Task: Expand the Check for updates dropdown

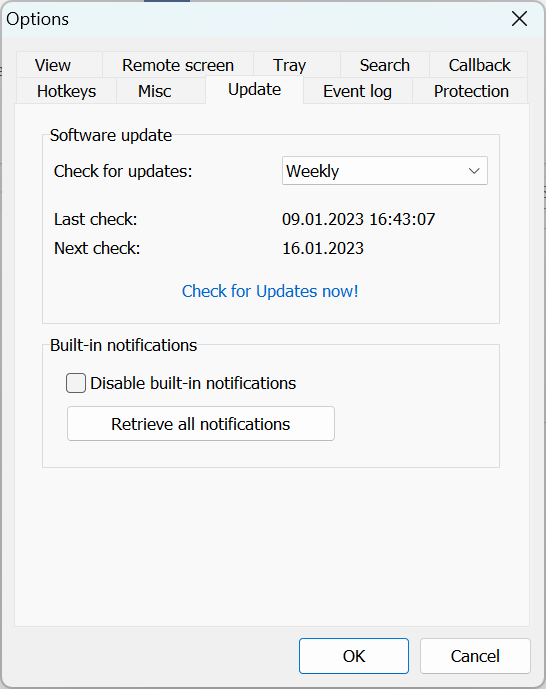Action: 385,170
